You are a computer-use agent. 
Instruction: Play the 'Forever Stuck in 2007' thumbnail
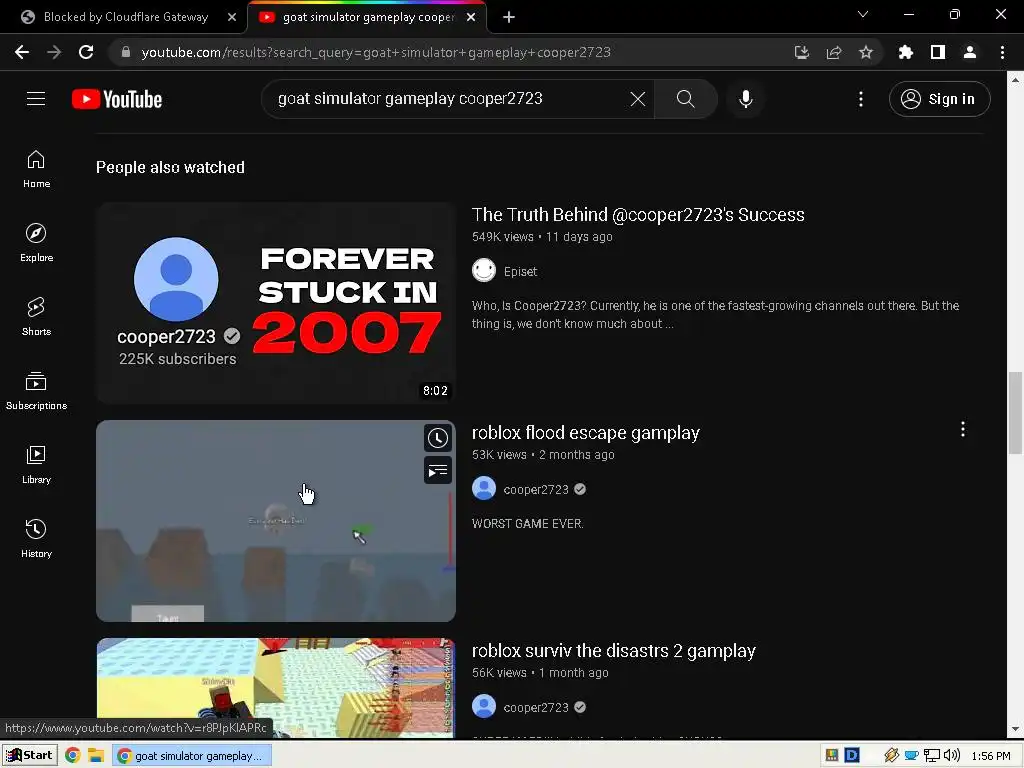[x=276, y=303]
